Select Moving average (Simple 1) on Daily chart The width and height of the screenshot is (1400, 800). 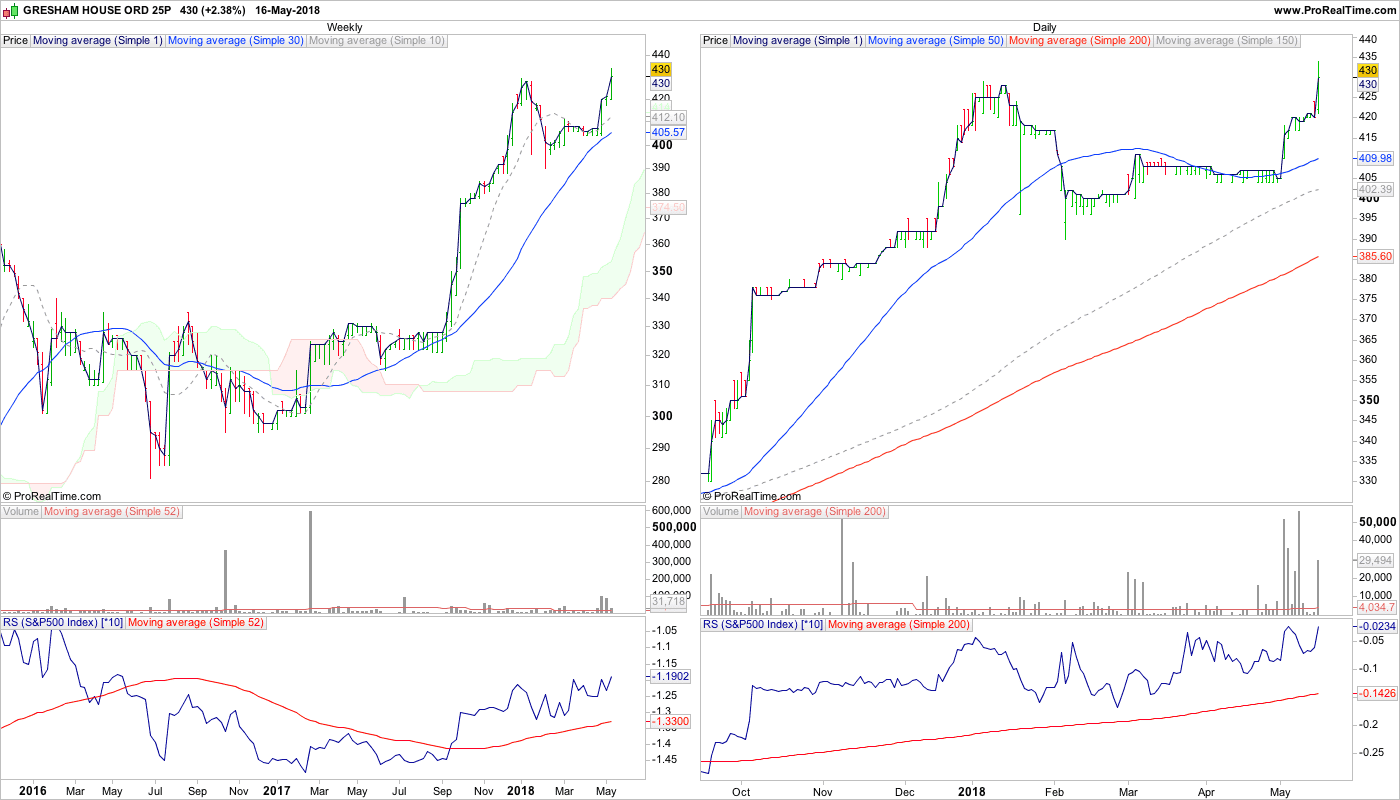click(798, 41)
